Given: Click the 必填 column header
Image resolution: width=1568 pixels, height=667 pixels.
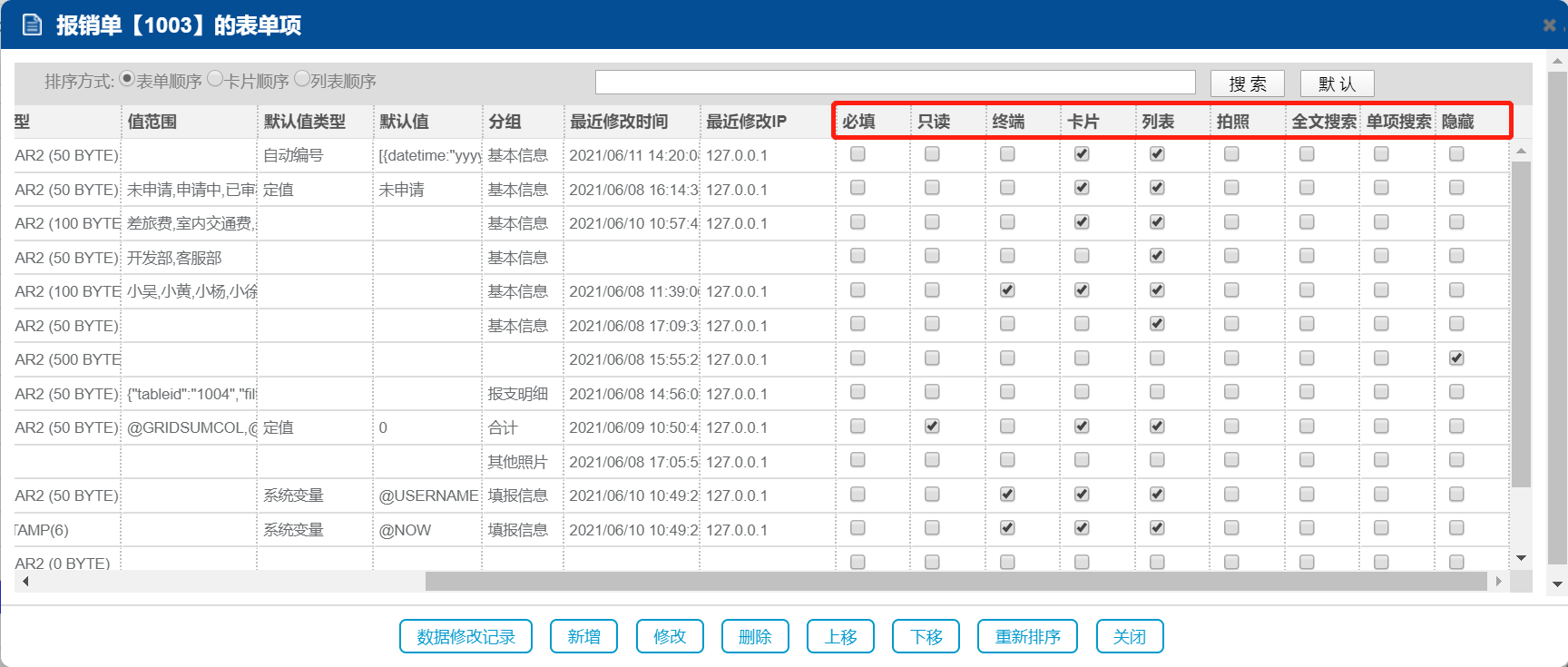Looking at the screenshot, I should click(x=858, y=122).
